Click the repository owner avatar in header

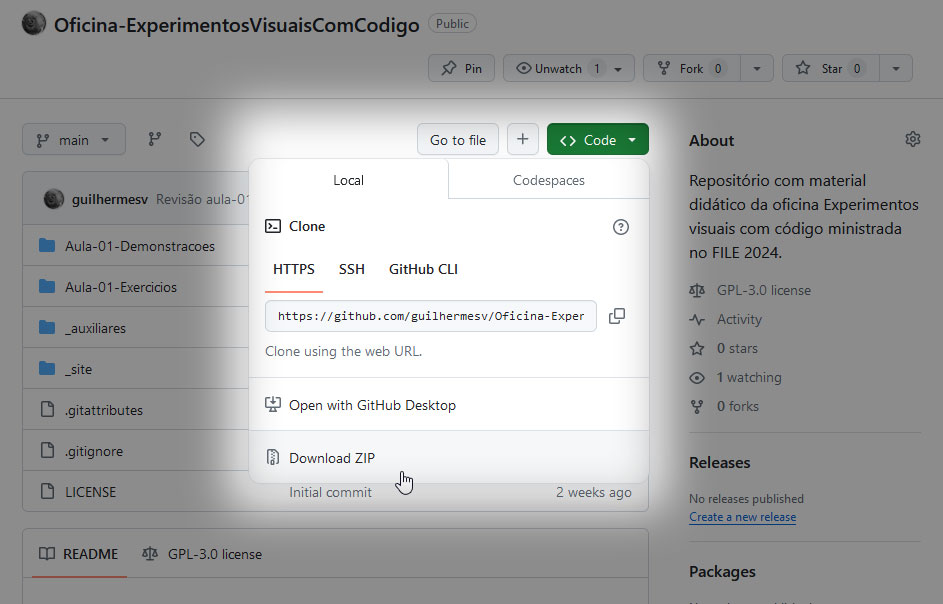pos(34,24)
